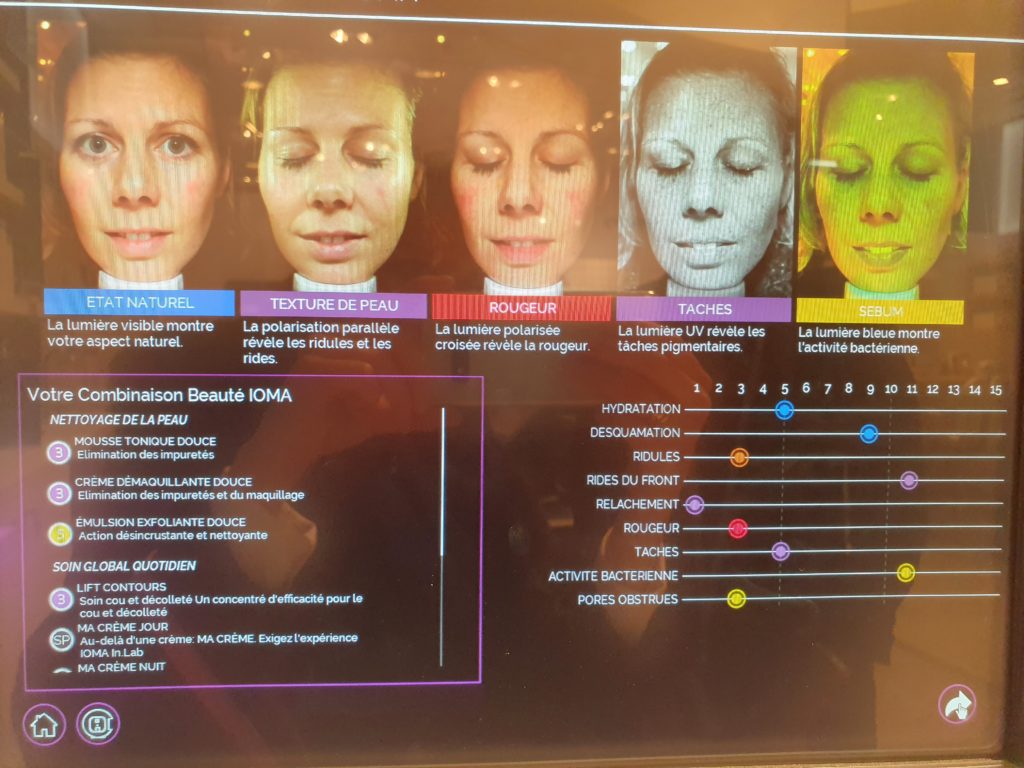Click the Ridules label
Viewport: 1024px width, 768px height.
pos(656,456)
